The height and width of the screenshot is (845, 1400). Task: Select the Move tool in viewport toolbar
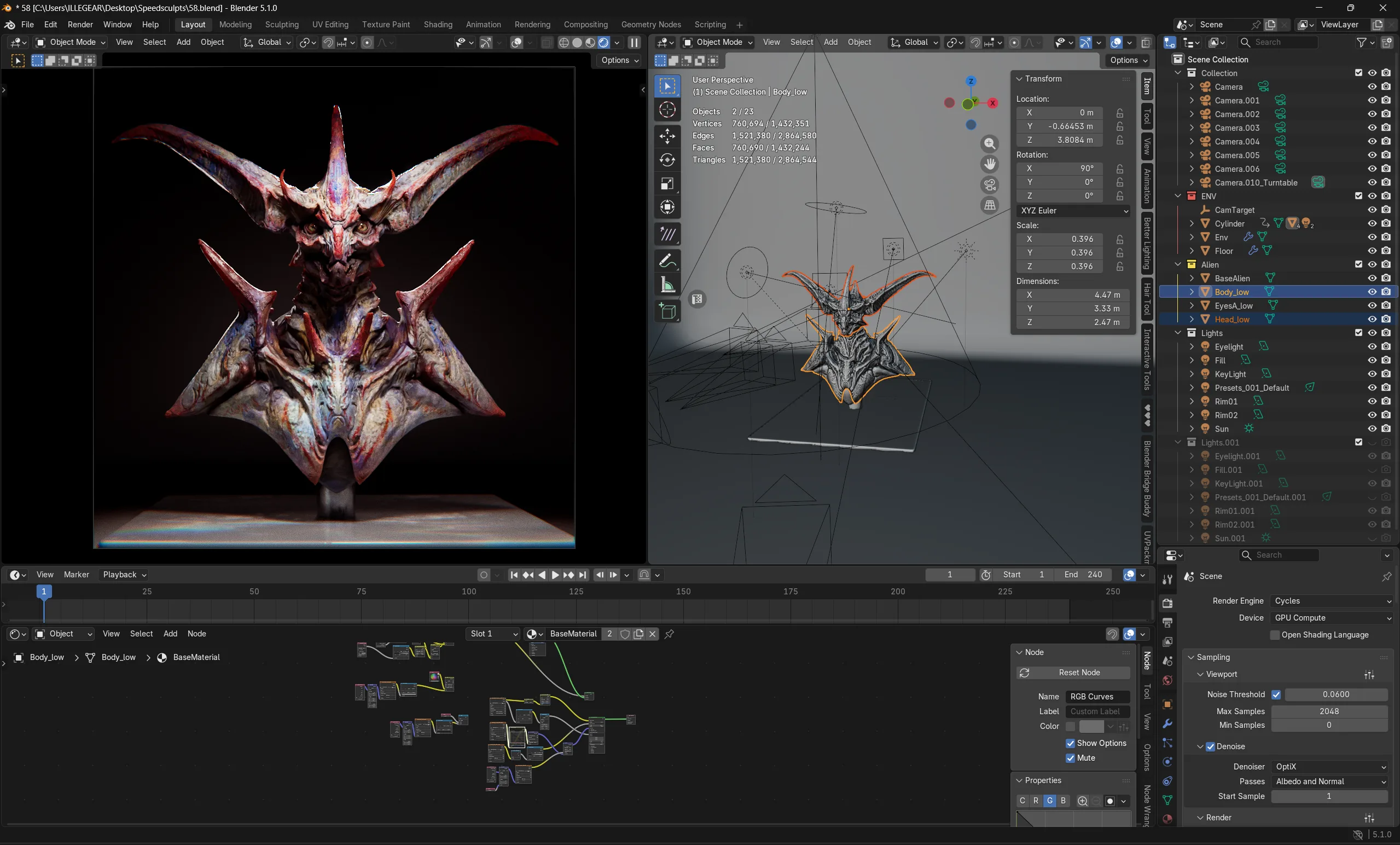(667, 136)
